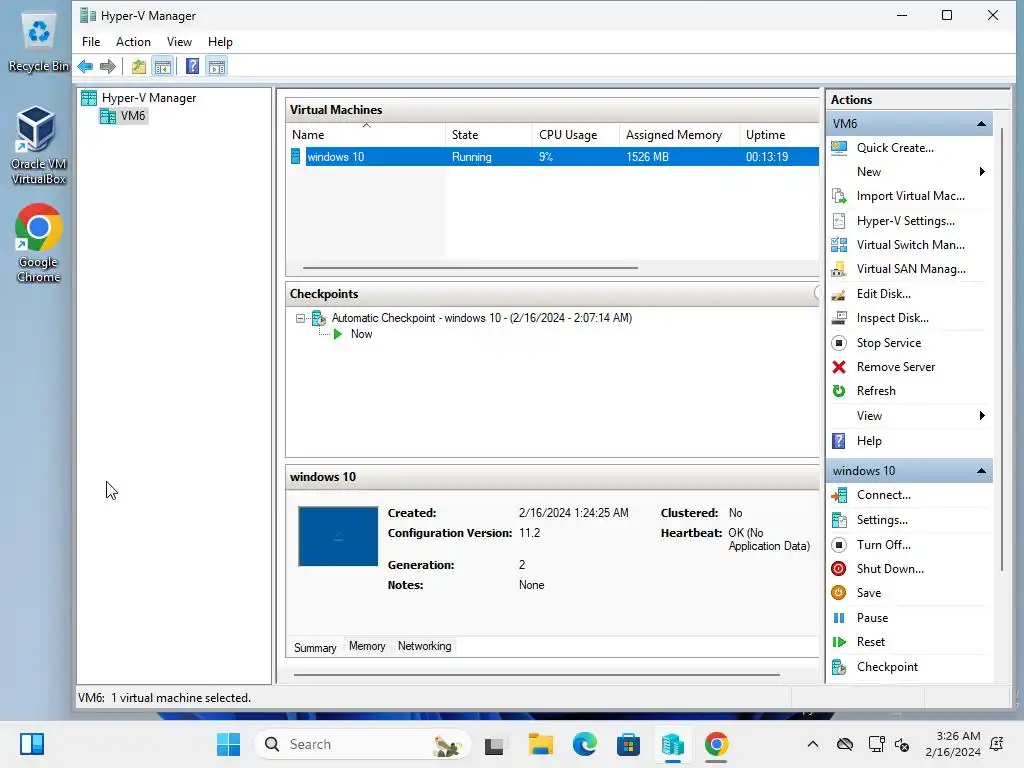1024x768 pixels.
Task: Open the Task View taskbar button
Action: 494,744
